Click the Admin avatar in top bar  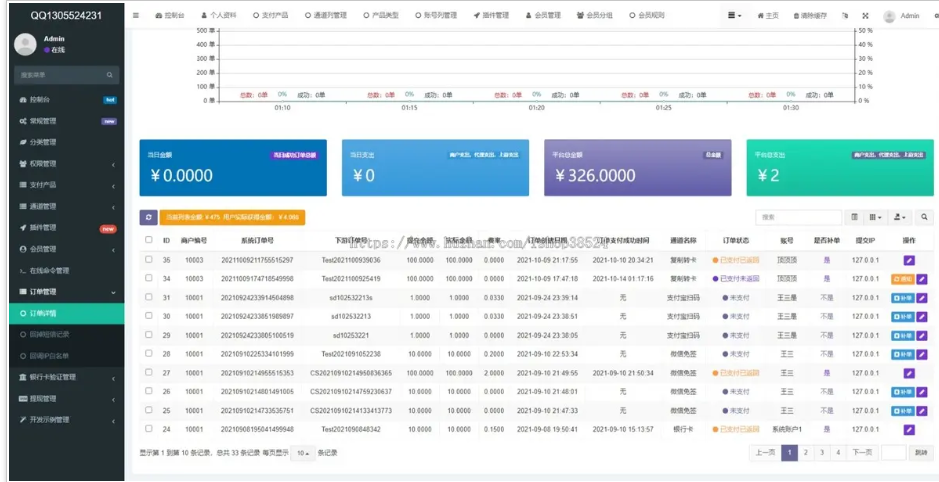pyautogui.click(x=889, y=16)
